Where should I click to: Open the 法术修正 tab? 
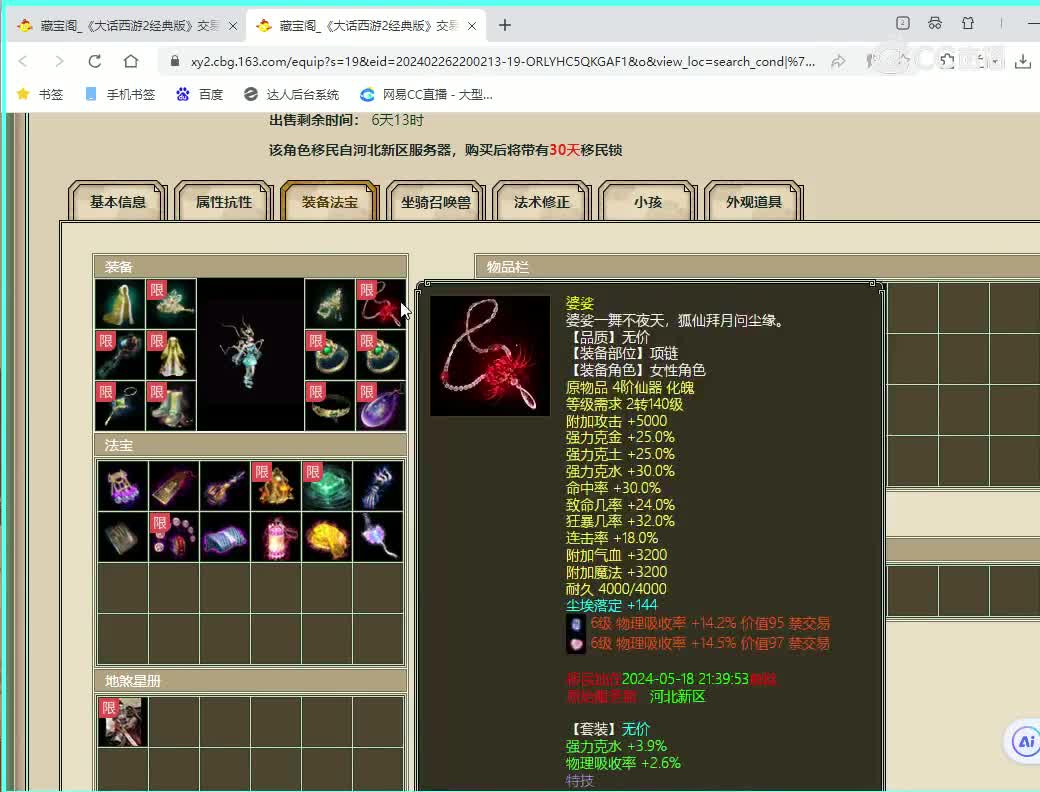coord(541,202)
